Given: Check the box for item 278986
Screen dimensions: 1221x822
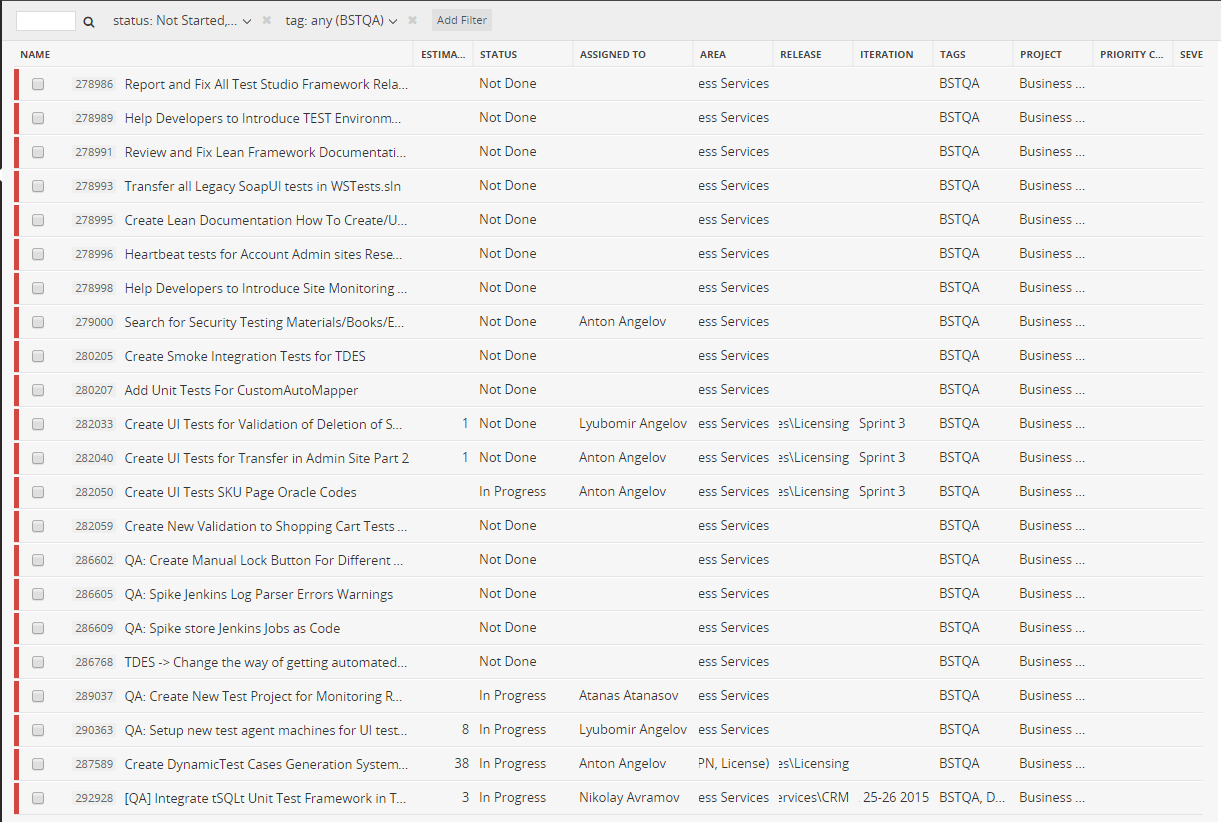Looking at the screenshot, I should pos(38,85).
